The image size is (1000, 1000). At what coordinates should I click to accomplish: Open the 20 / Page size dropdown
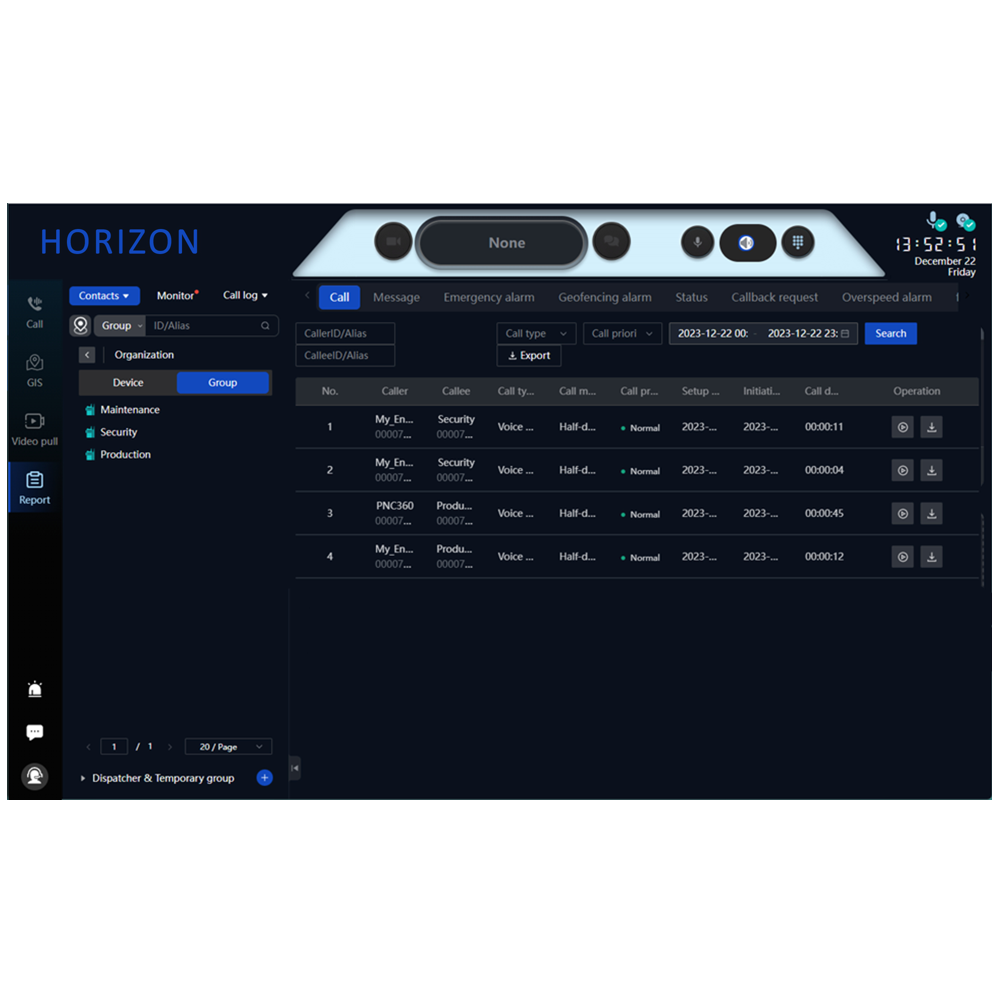229,747
